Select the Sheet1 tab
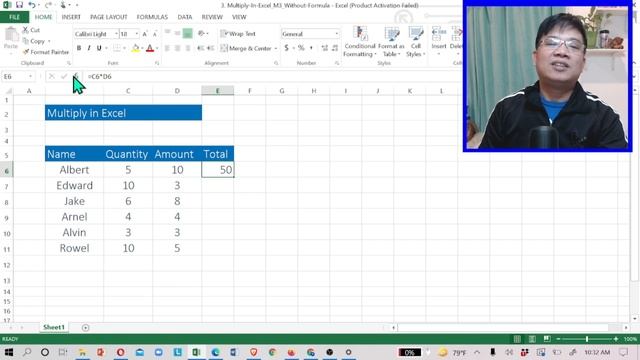Viewport: 640px width, 360px height. (x=54, y=327)
